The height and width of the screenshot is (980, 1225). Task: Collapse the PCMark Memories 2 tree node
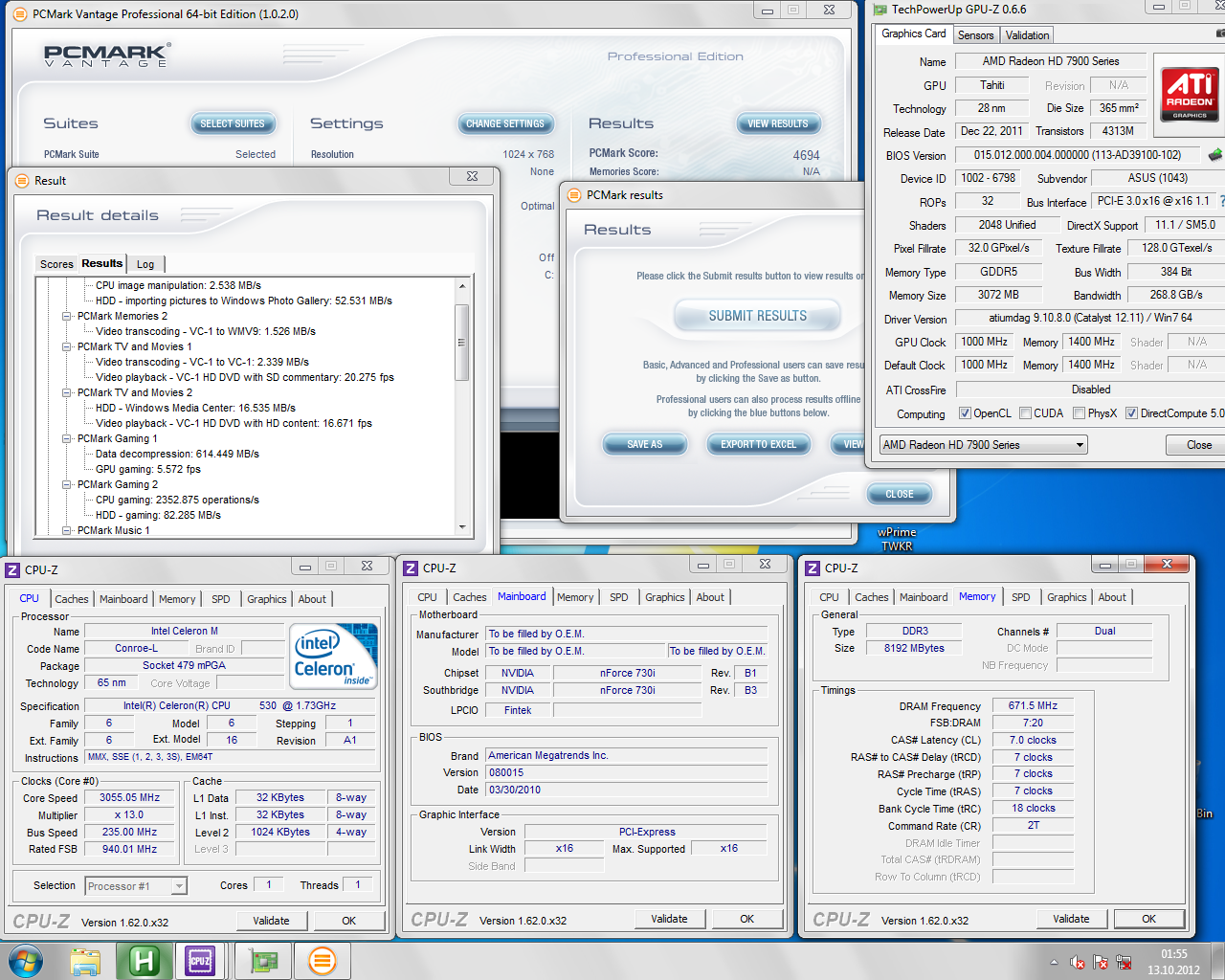coord(67,316)
